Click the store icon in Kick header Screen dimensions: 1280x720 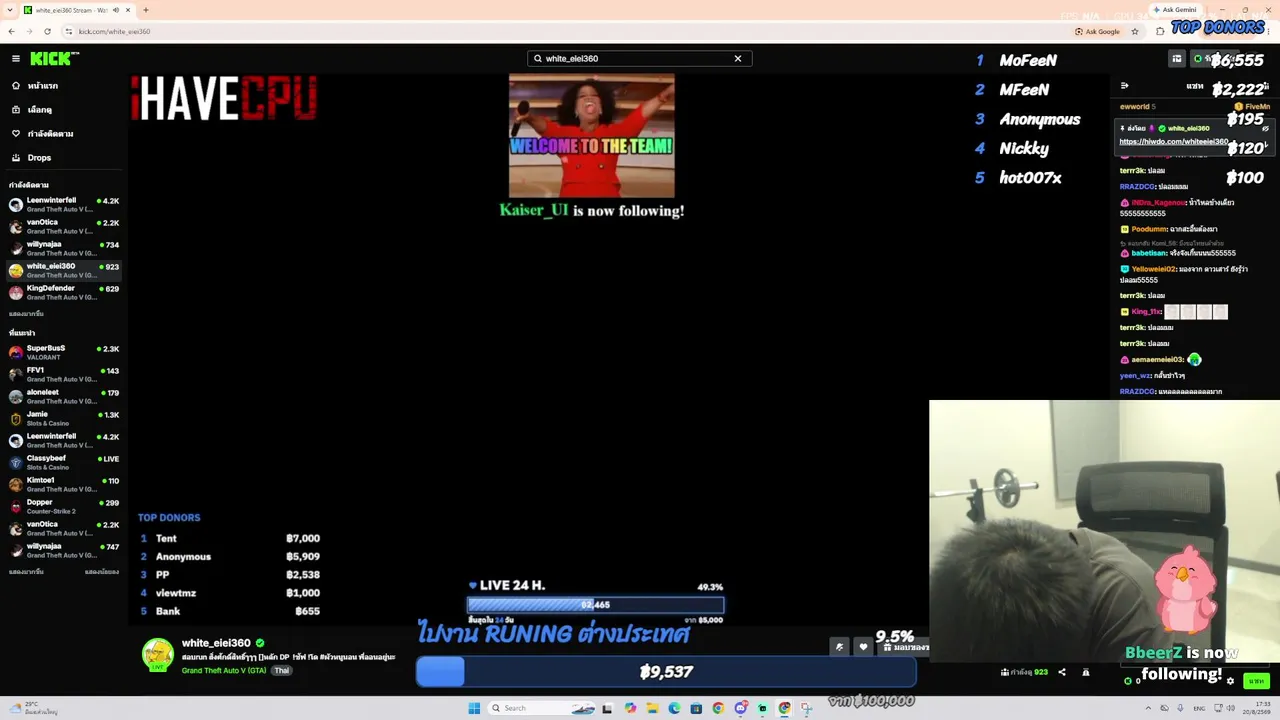(x=1177, y=59)
